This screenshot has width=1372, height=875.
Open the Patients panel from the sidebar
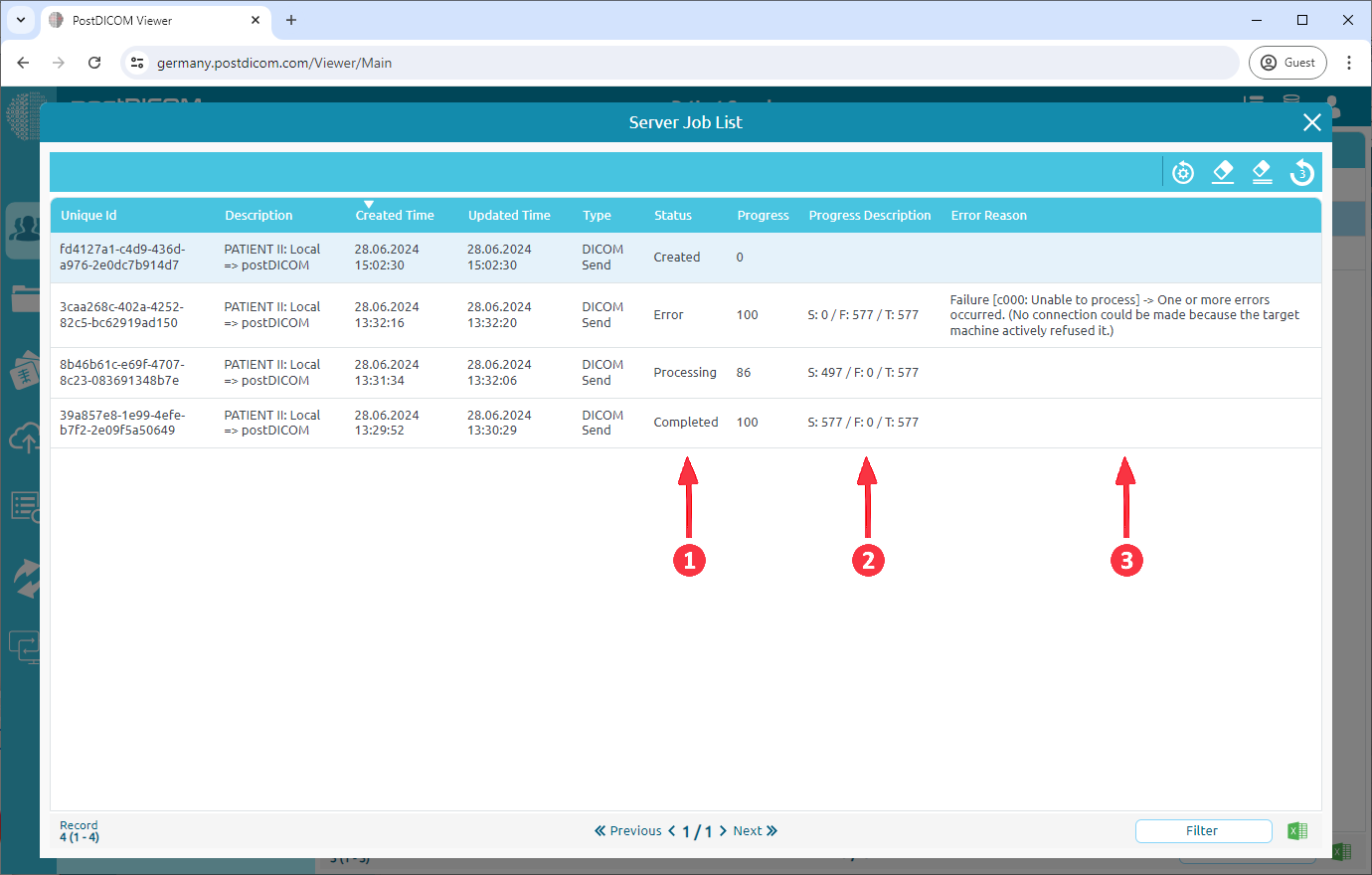pyautogui.click(x=23, y=231)
